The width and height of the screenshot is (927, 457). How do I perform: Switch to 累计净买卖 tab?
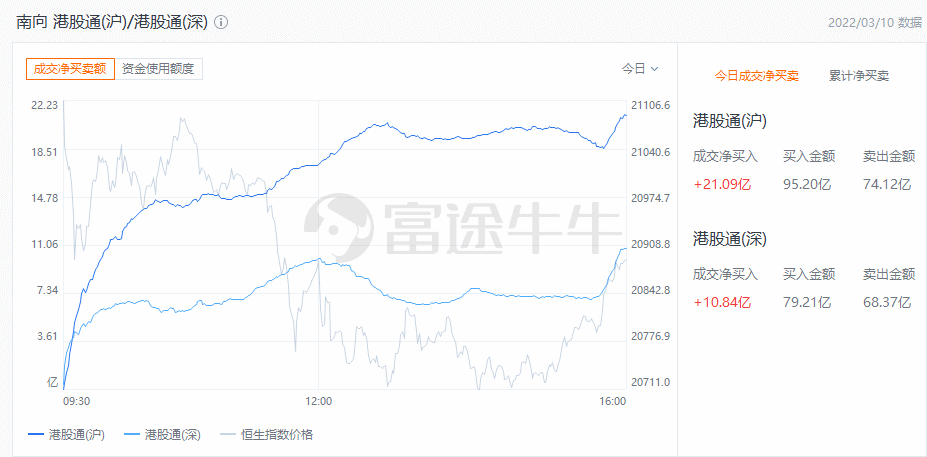[858, 76]
